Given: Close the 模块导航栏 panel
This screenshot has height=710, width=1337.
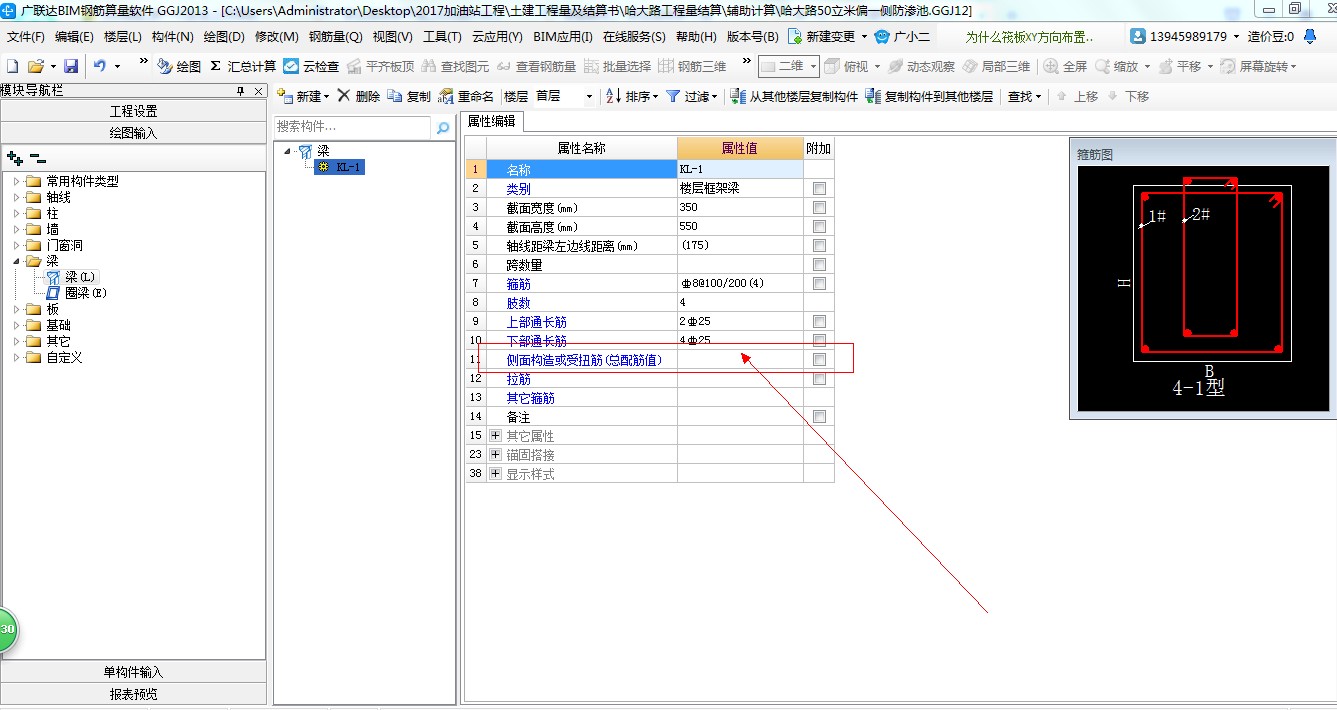Looking at the screenshot, I should click(258, 91).
